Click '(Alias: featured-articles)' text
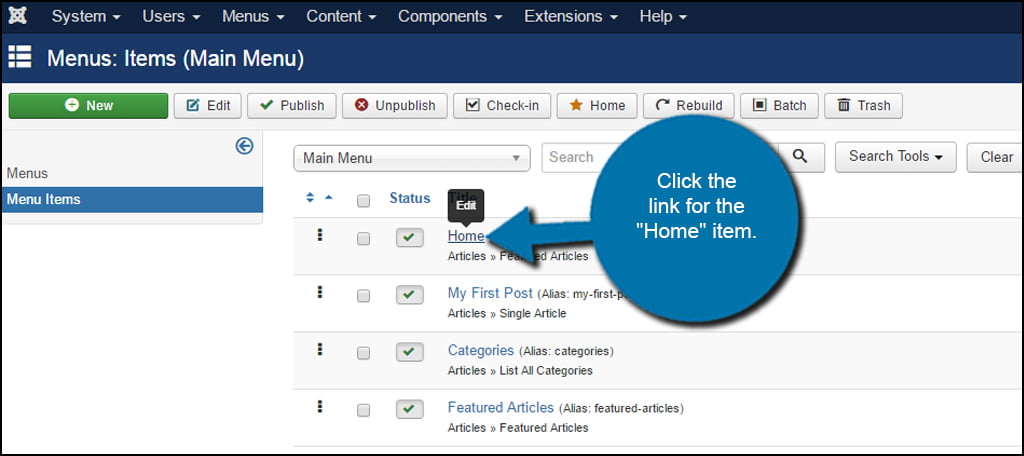The image size is (1024, 456). pyautogui.click(x=621, y=409)
